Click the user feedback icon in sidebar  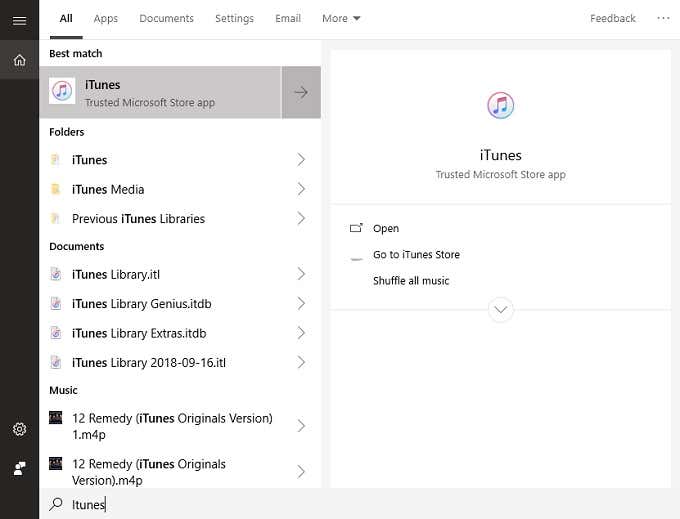coord(19,468)
